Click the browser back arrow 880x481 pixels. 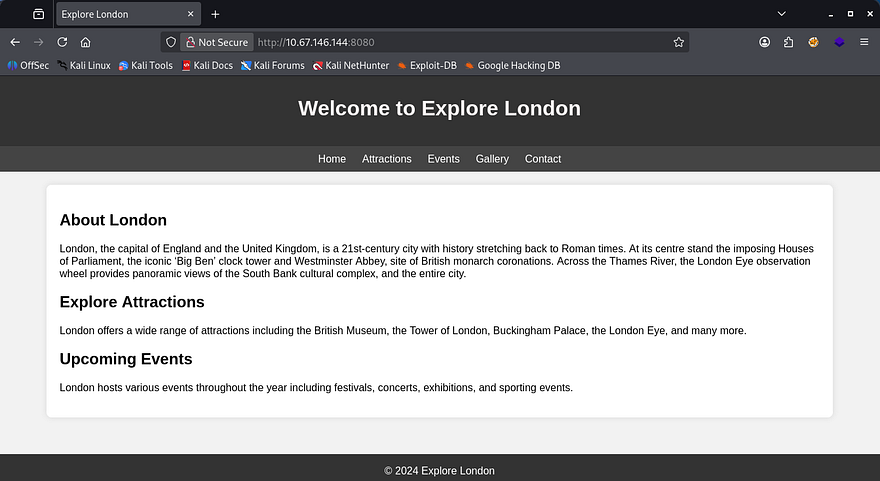[x=15, y=42]
